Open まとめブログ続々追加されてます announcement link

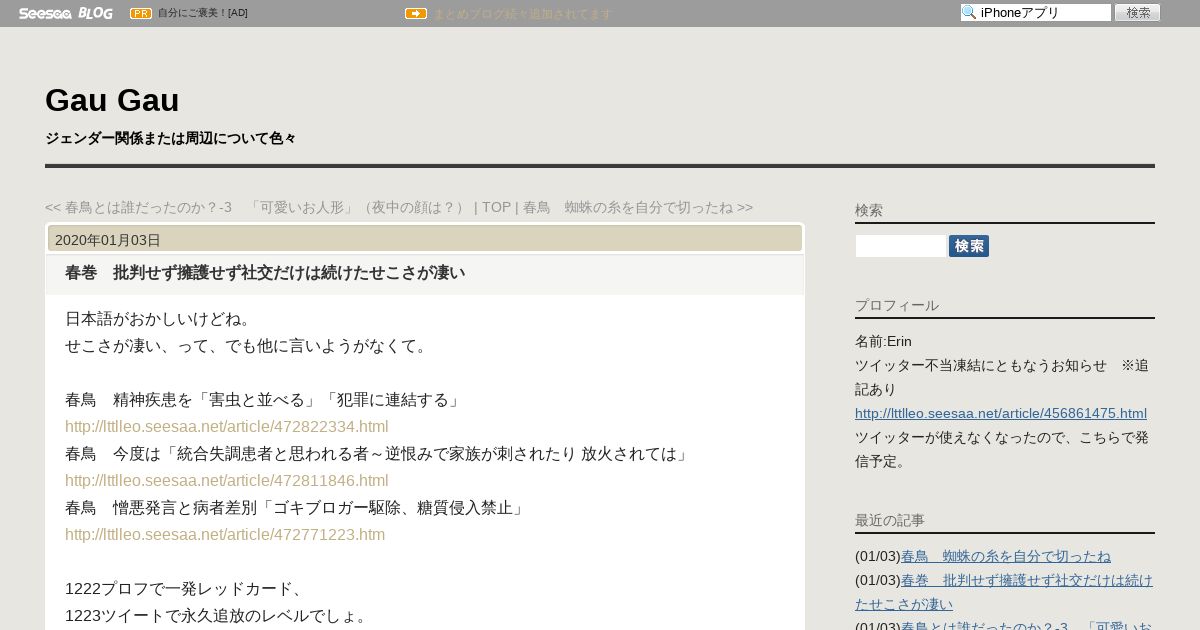(522, 14)
